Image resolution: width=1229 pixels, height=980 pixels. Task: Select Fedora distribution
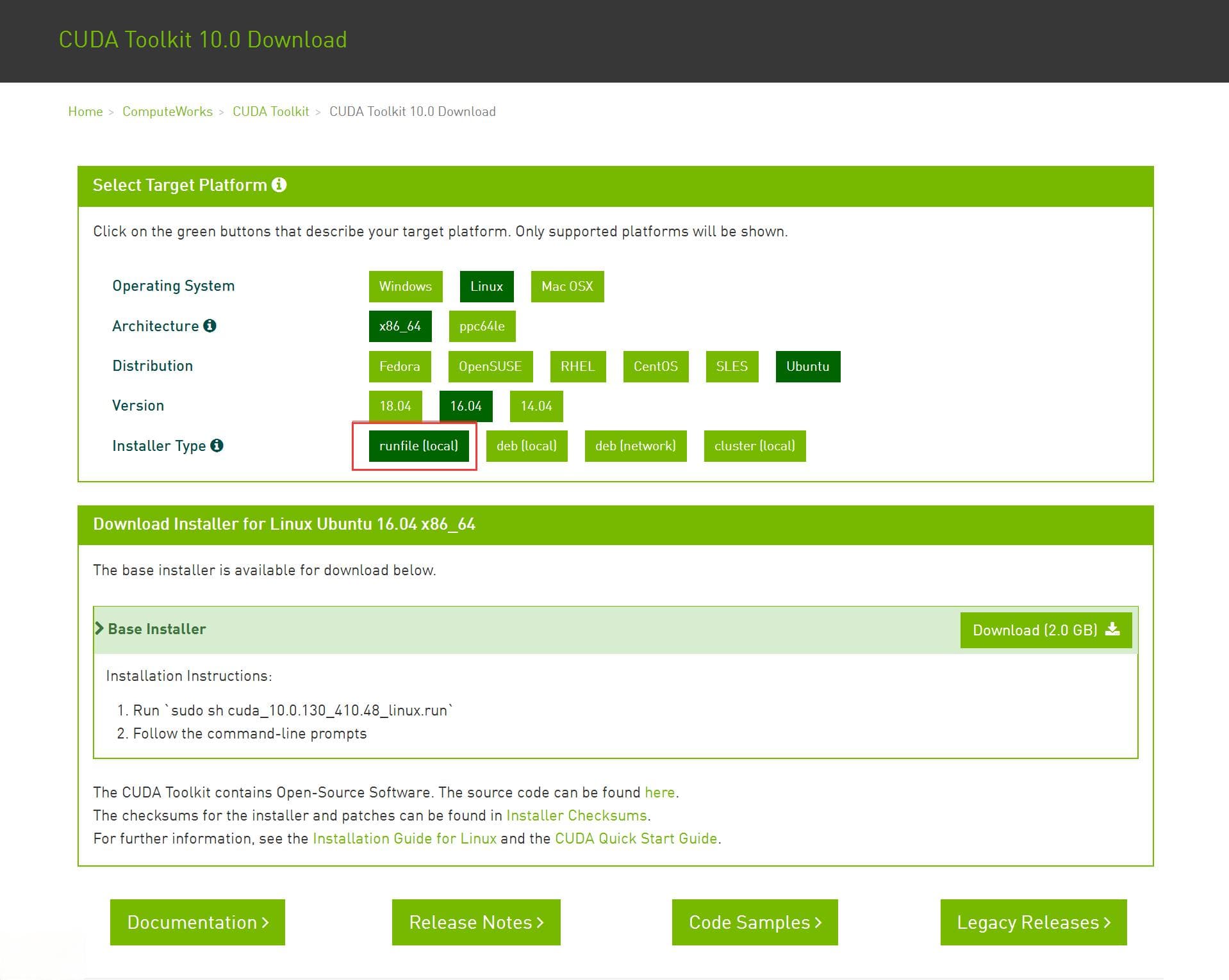[x=400, y=366]
